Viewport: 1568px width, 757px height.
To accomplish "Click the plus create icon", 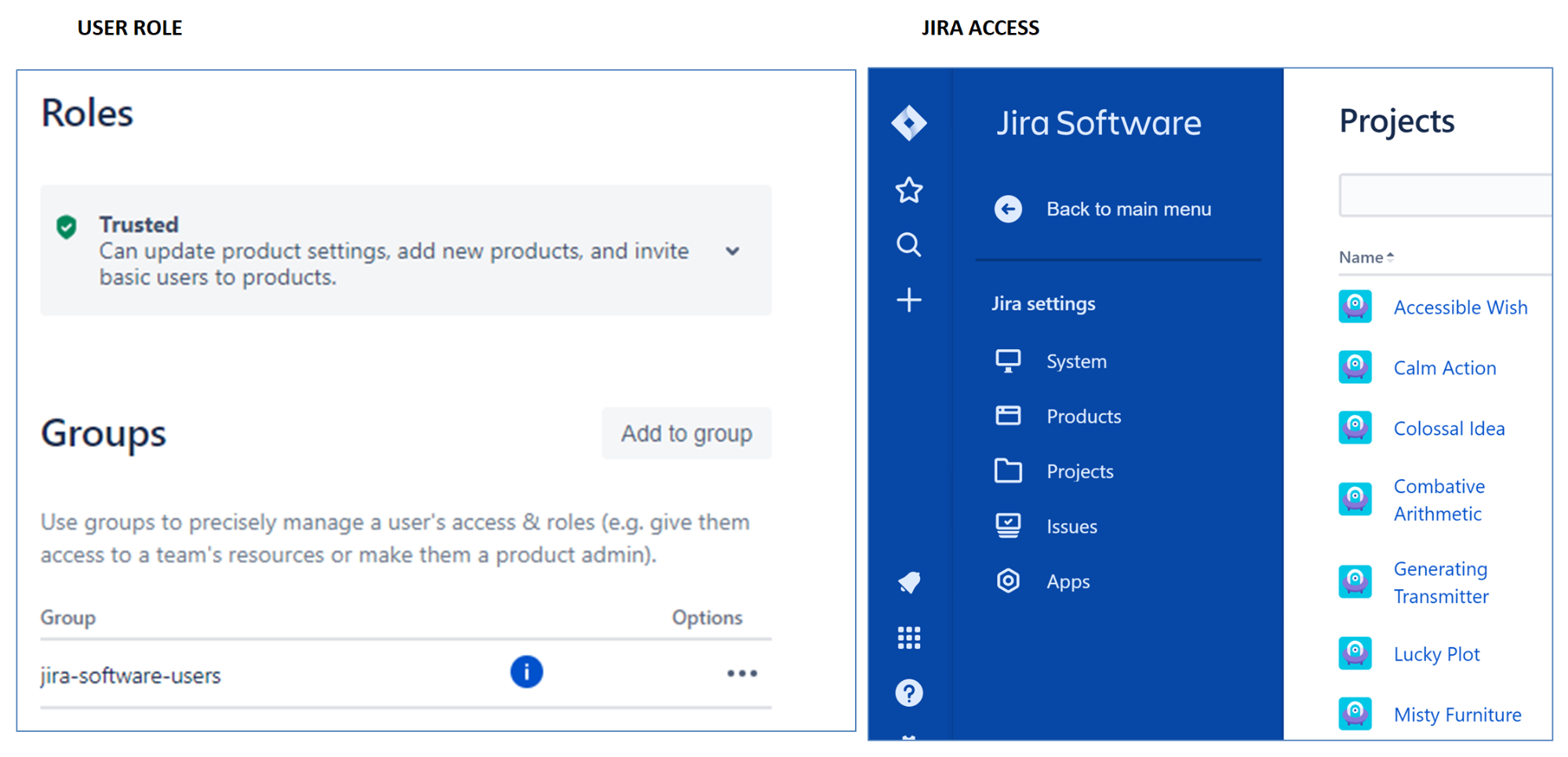I will [x=909, y=300].
